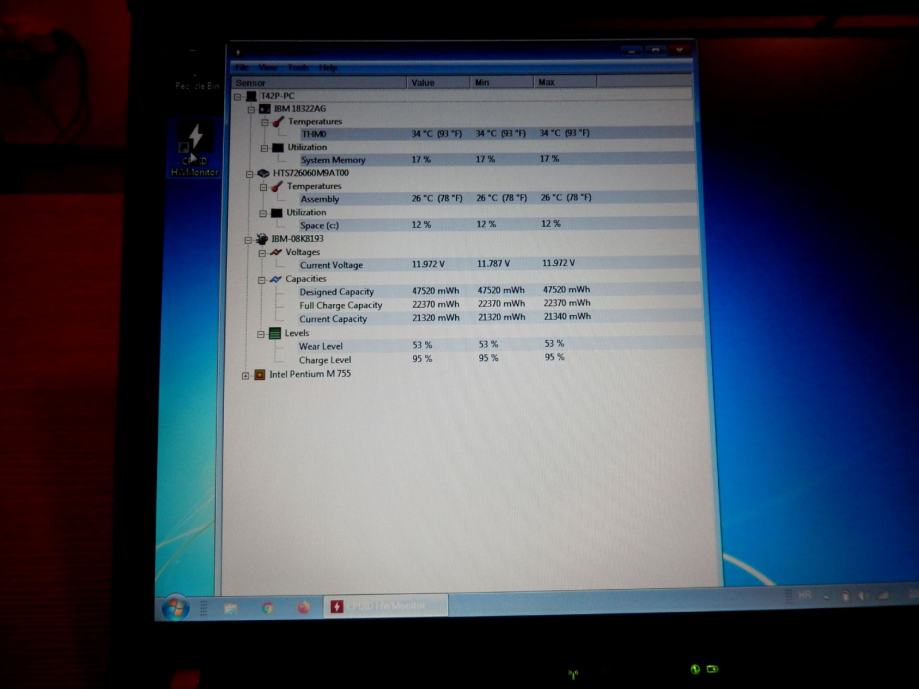
Task: Click the thermometer icon under IBM 18322AG
Action: 278,121
